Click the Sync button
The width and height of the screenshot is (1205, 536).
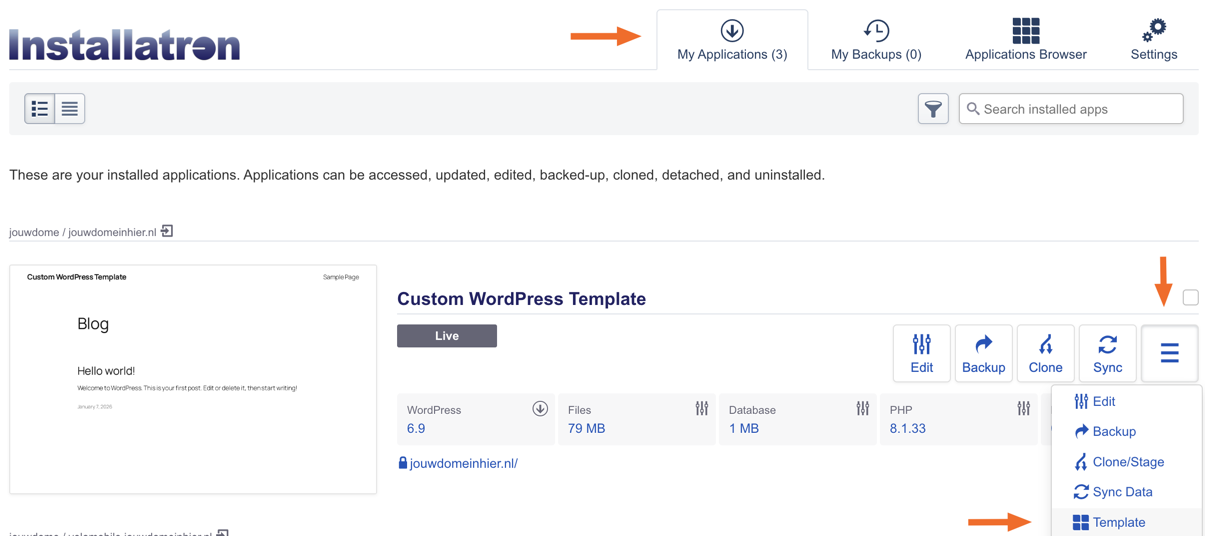(x=1107, y=353)
